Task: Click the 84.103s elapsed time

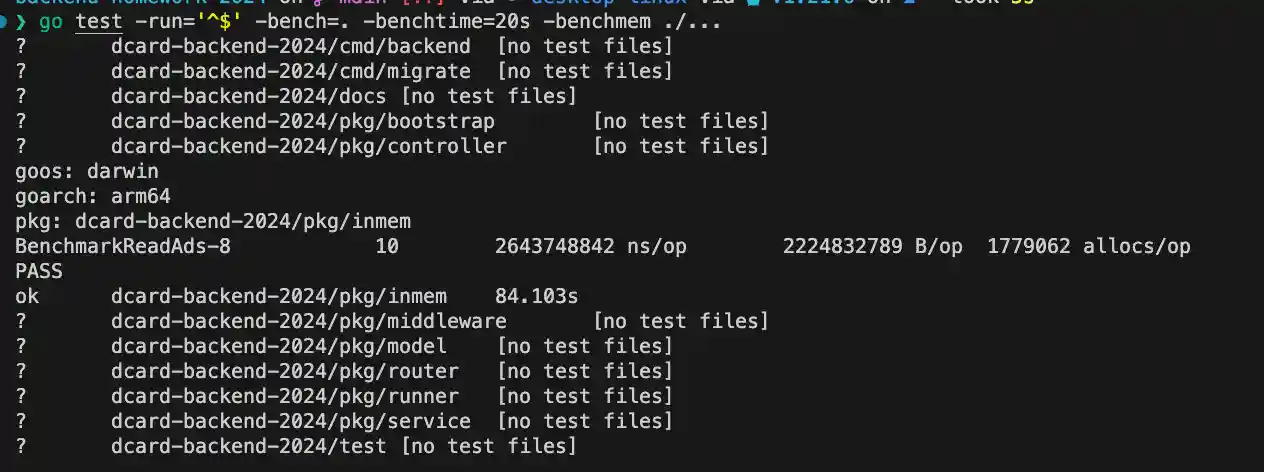Action: (536, 296)
